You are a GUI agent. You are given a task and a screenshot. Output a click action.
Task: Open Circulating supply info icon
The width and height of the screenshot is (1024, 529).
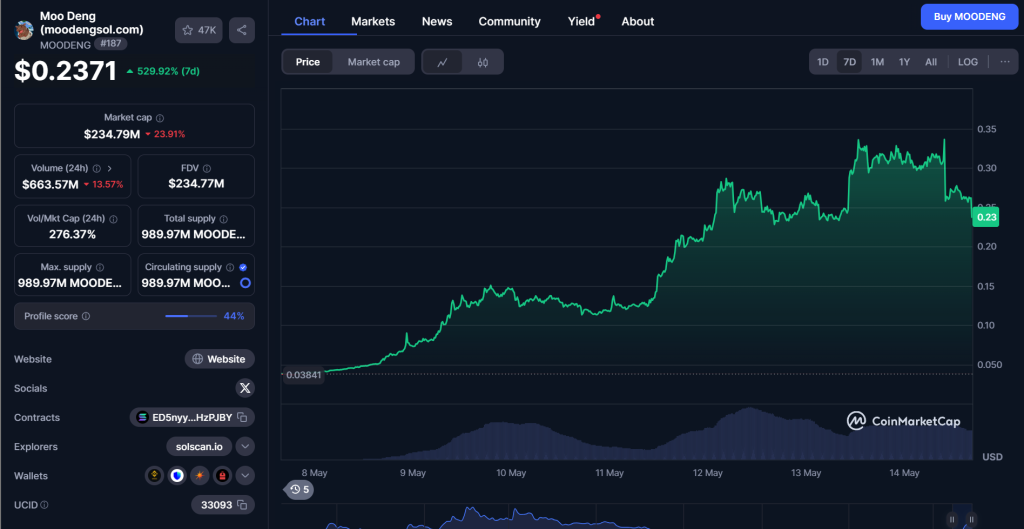(x=229, y=268)
